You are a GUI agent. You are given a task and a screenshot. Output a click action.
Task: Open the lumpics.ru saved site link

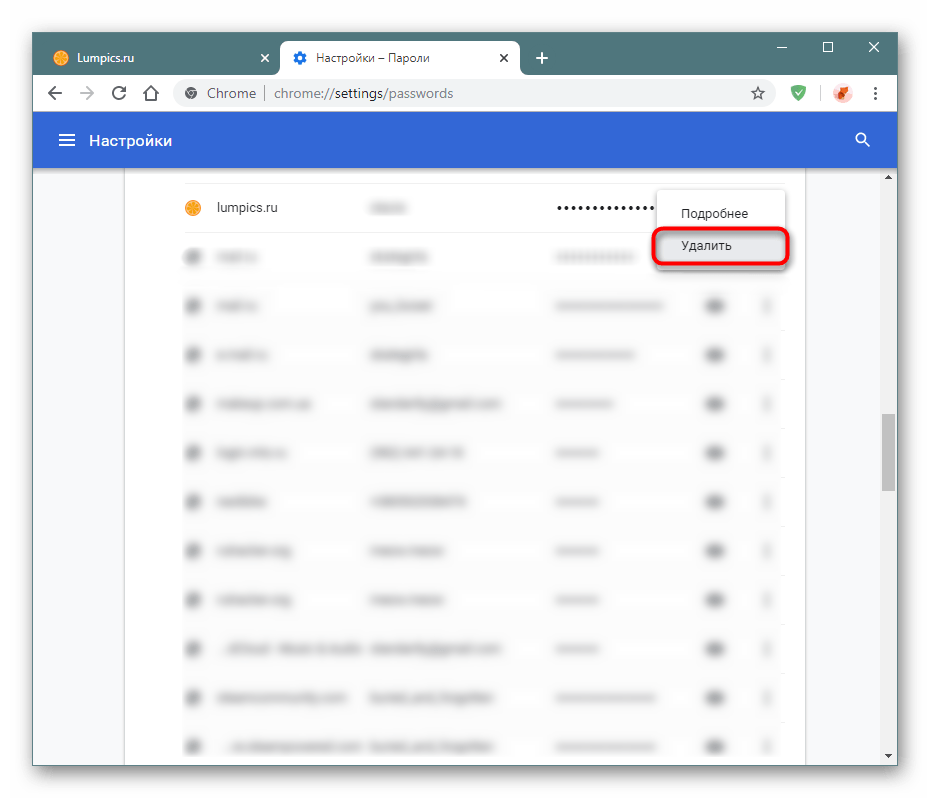click(247, 208)
